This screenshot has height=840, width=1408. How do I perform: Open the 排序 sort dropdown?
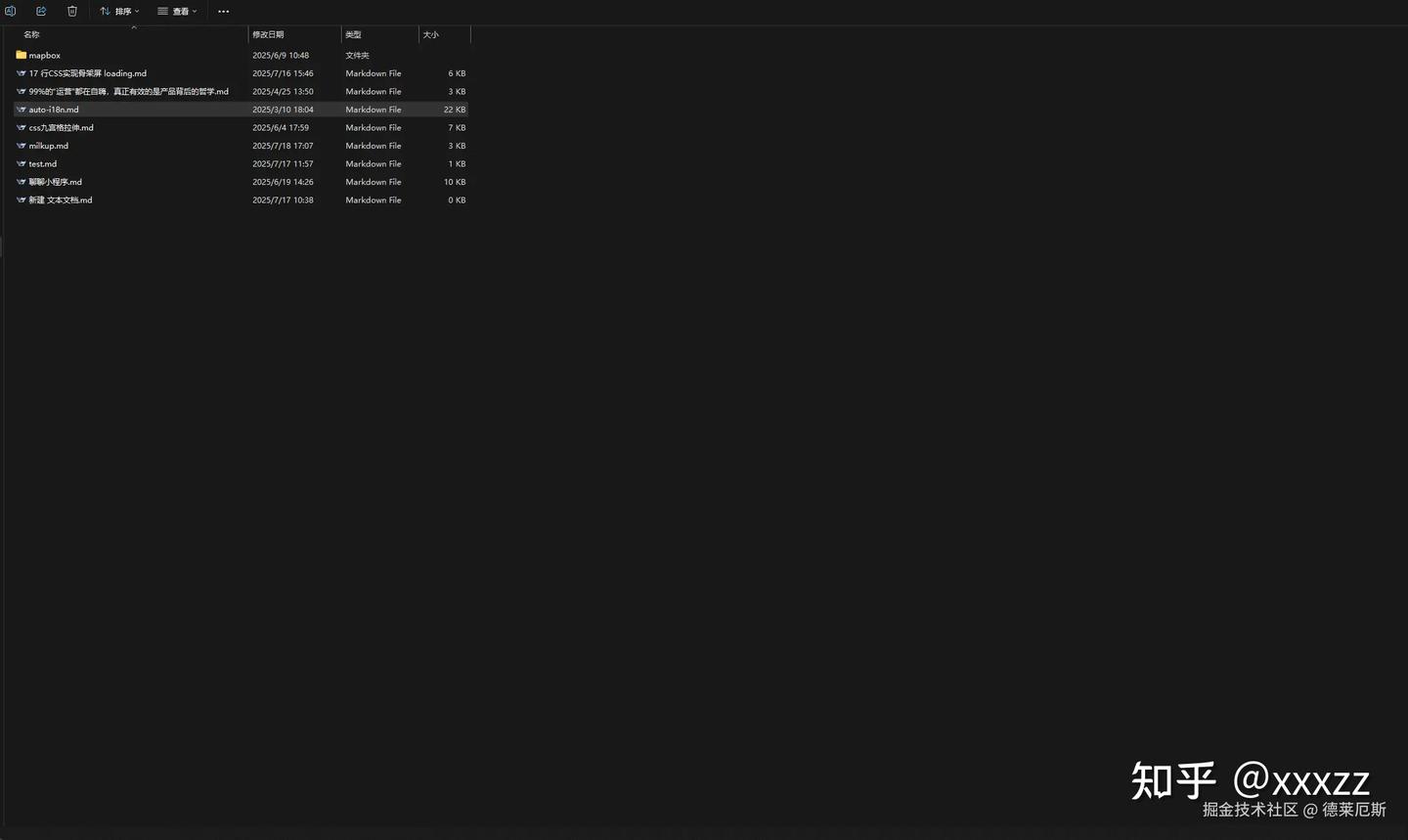coord(119,11)
